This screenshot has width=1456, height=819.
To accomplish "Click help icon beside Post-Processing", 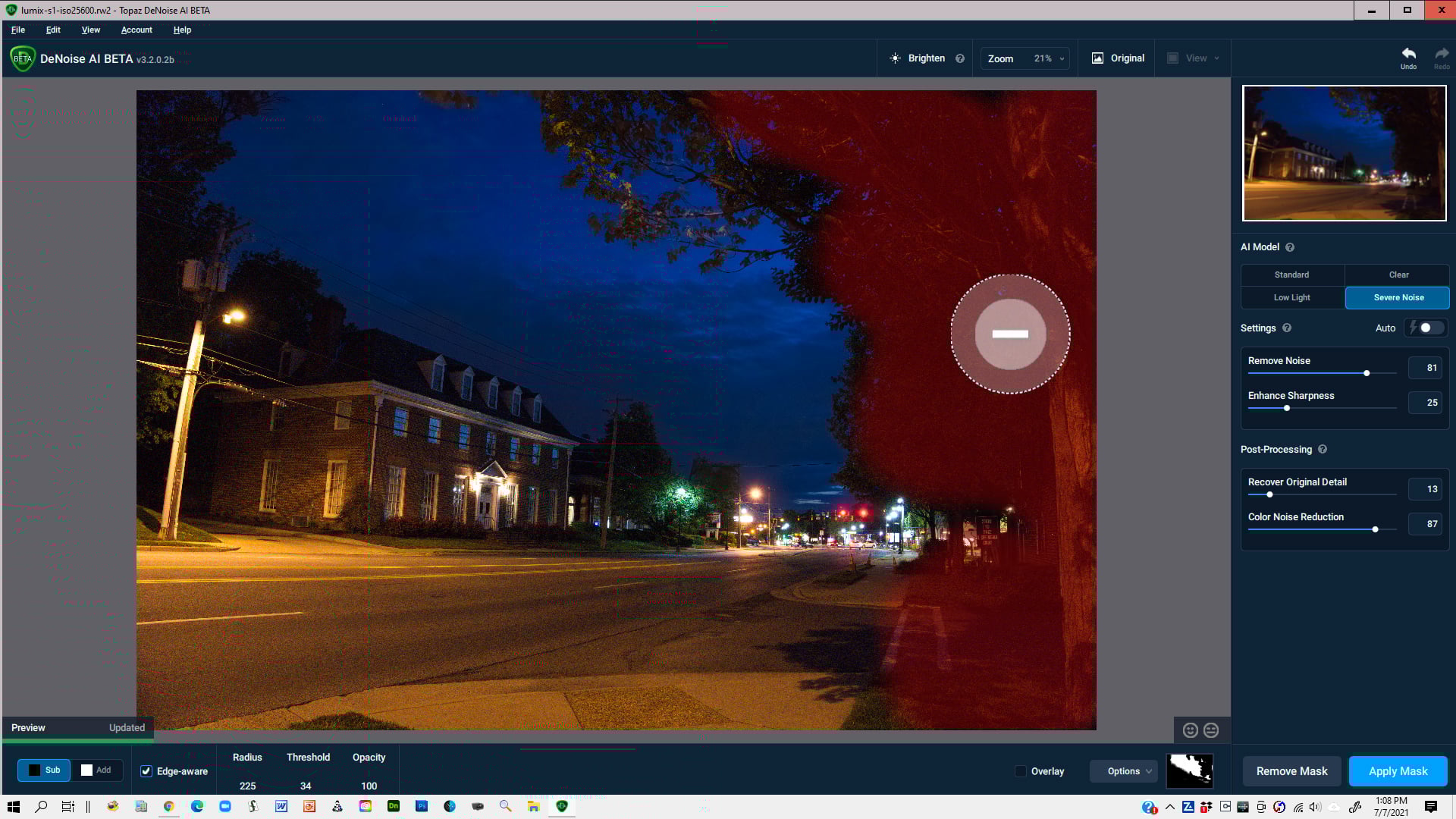I will point(1323,450).
